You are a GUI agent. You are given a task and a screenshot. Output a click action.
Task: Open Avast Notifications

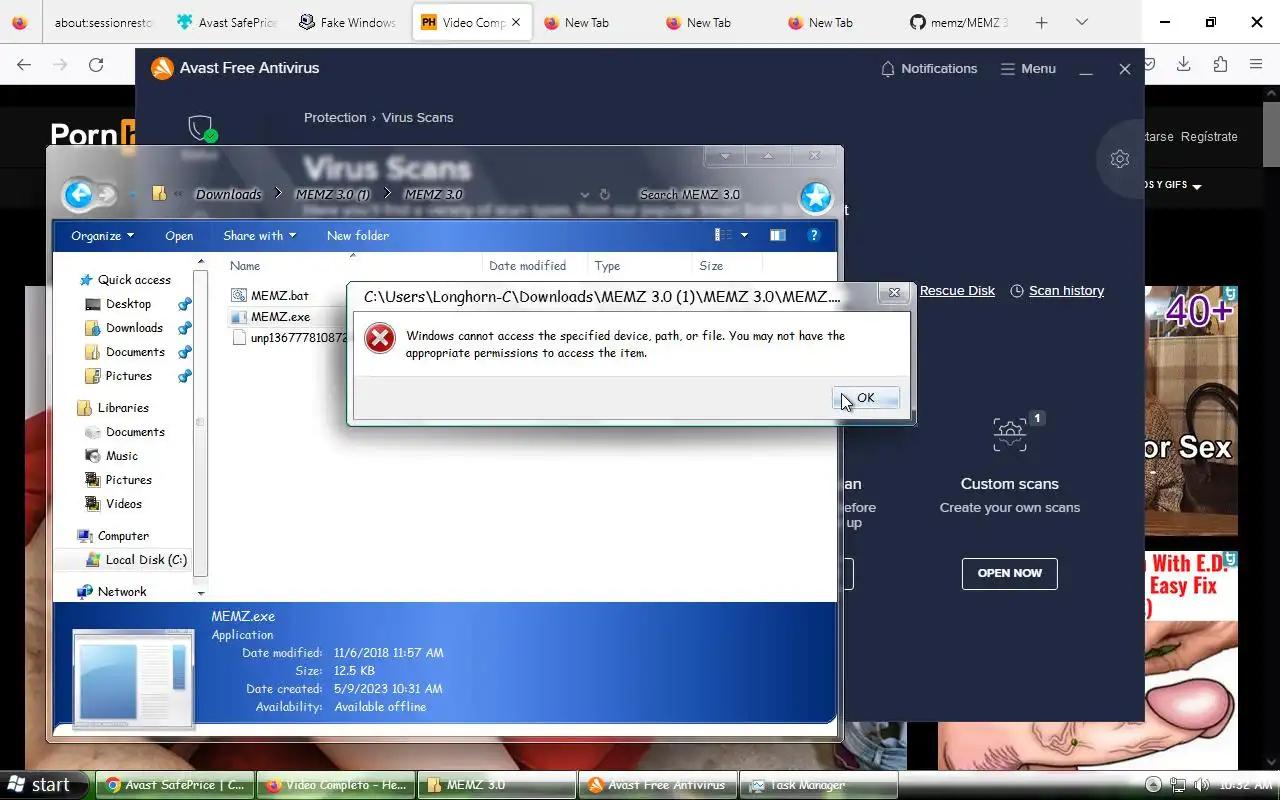pos(928,69)
